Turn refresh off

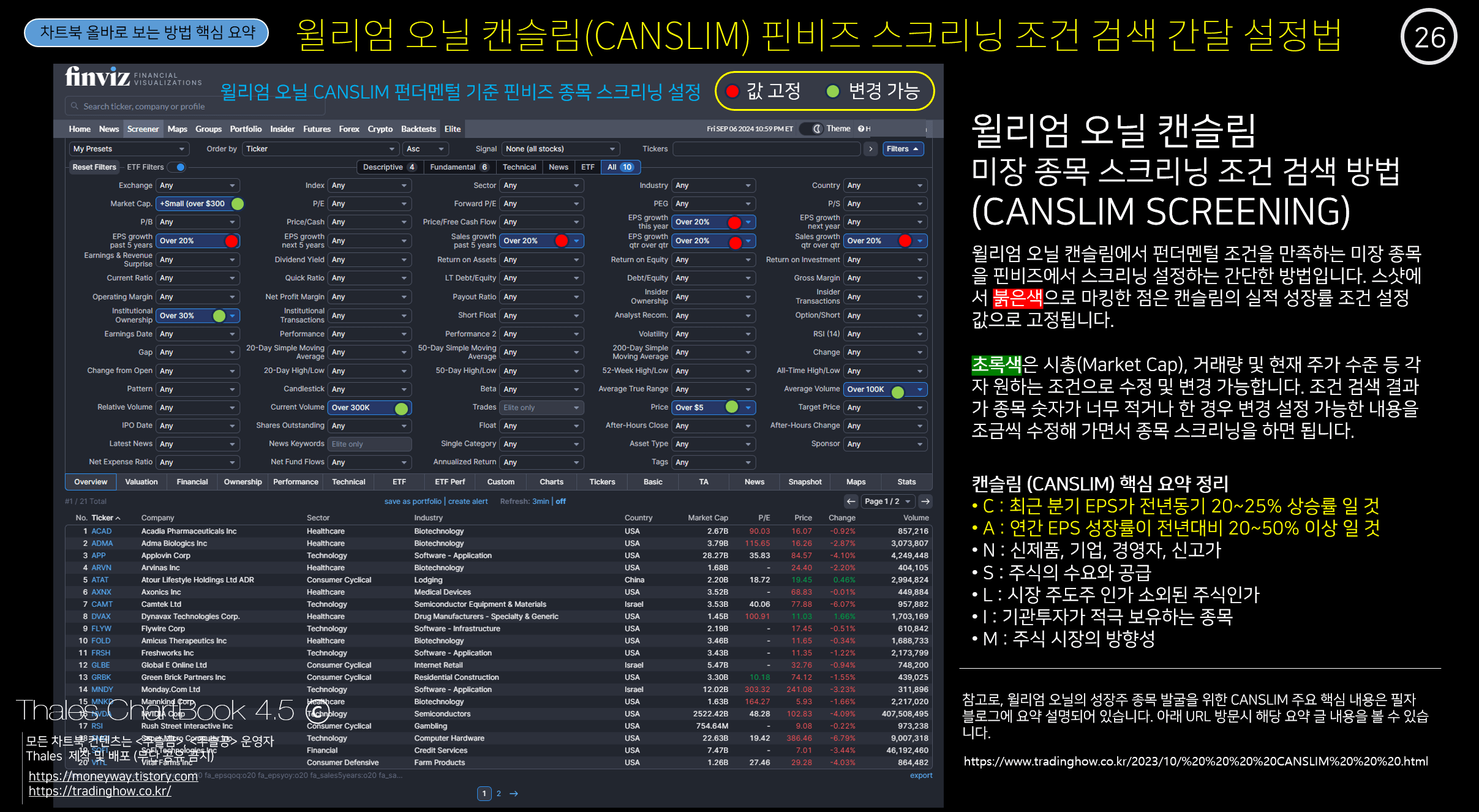click(560, 501)
